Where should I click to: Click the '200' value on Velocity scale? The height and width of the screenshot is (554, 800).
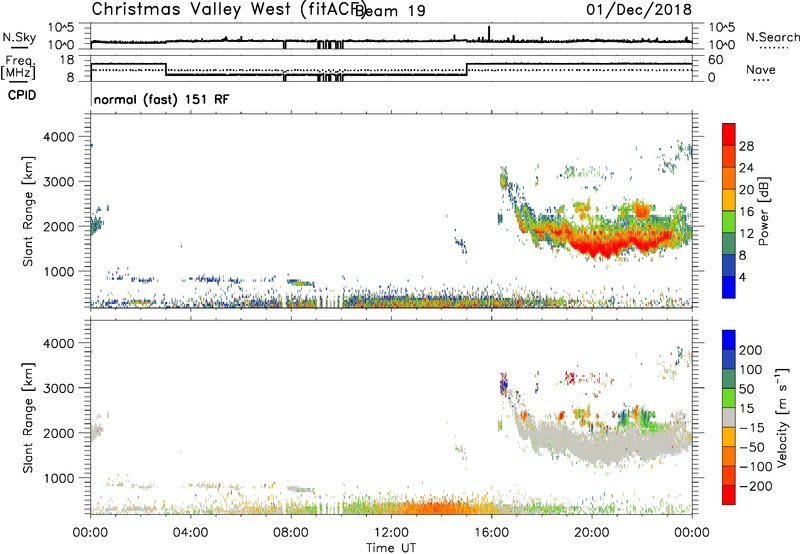751,350
